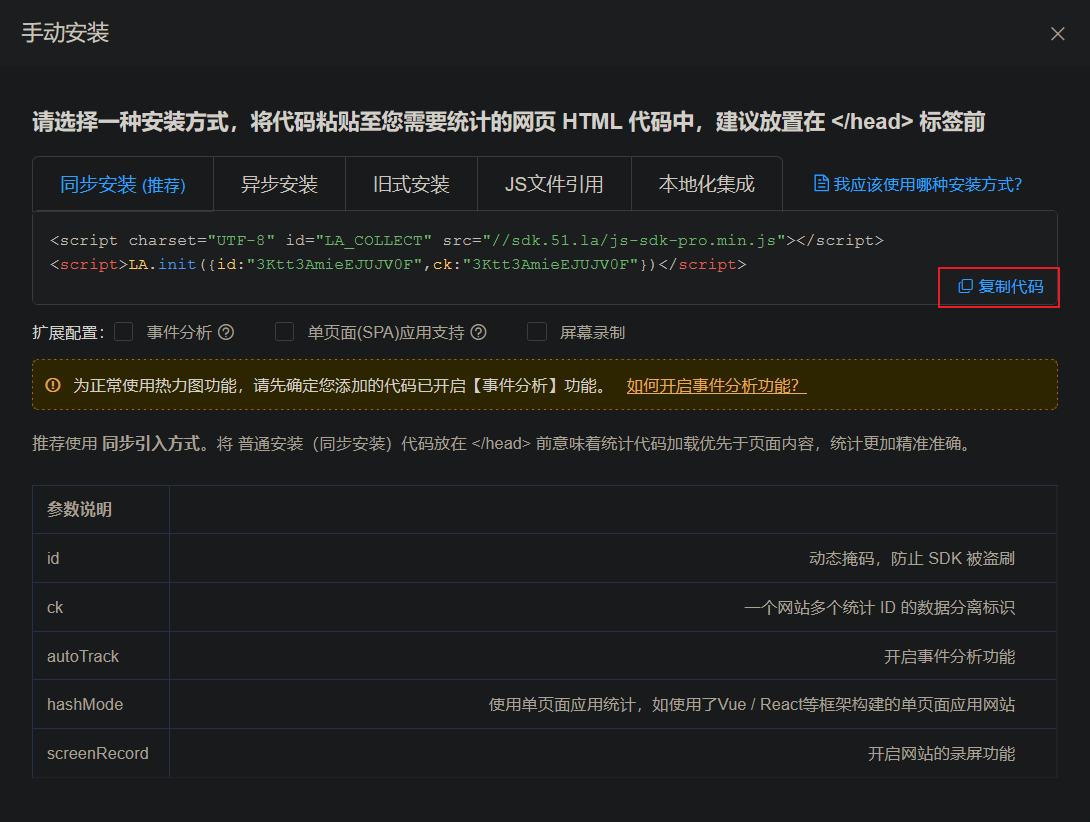The image size is (1090, 822).
Task: Click the first script line in the code box
Action: (x=467, y=241)
